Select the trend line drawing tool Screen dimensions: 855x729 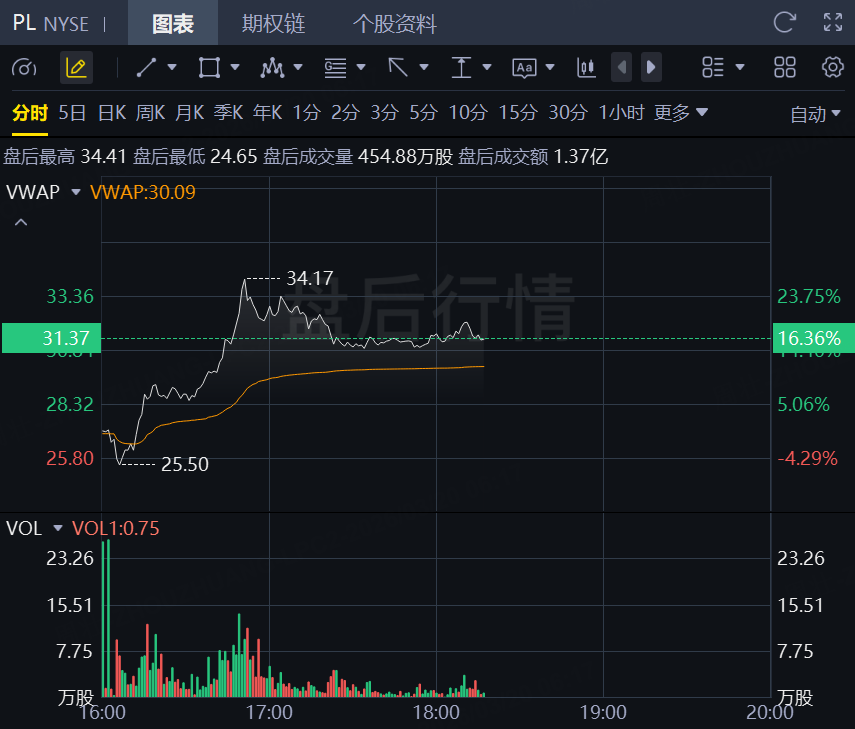(146, 68)
